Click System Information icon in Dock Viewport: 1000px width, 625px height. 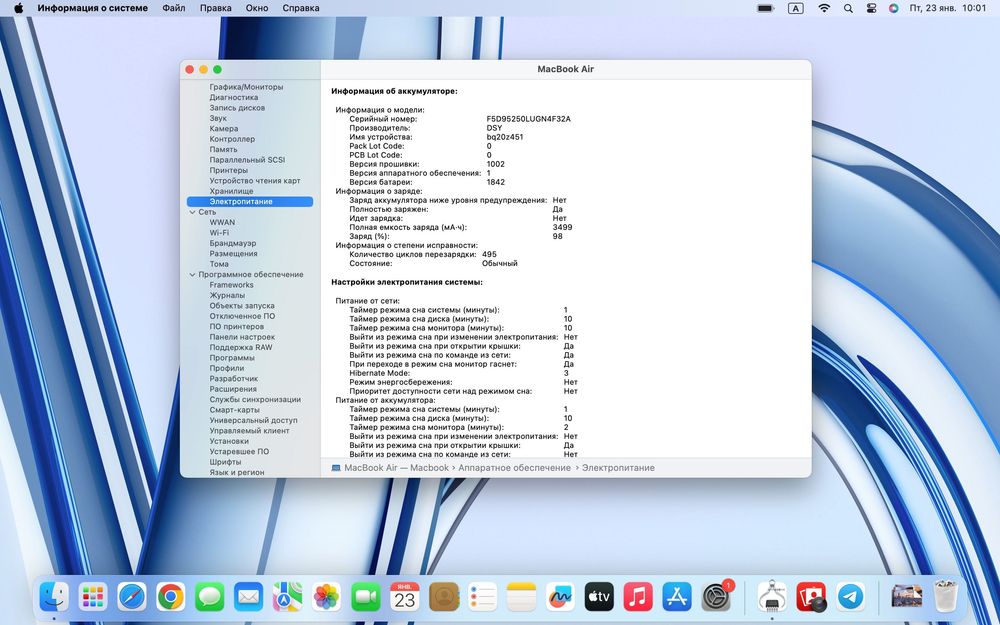772,598
